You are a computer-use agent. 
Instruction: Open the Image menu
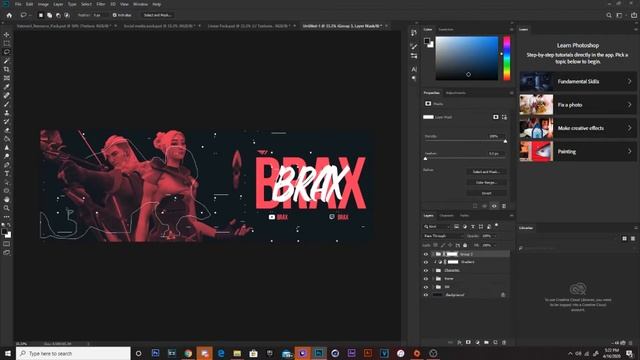(x=43, y=4)
